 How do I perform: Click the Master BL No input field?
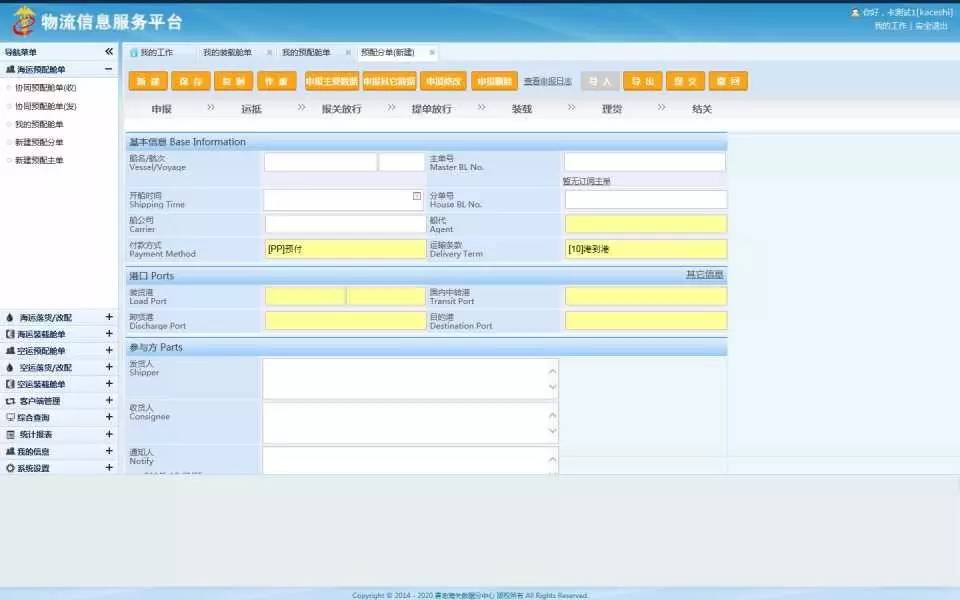tap(645, 160)
